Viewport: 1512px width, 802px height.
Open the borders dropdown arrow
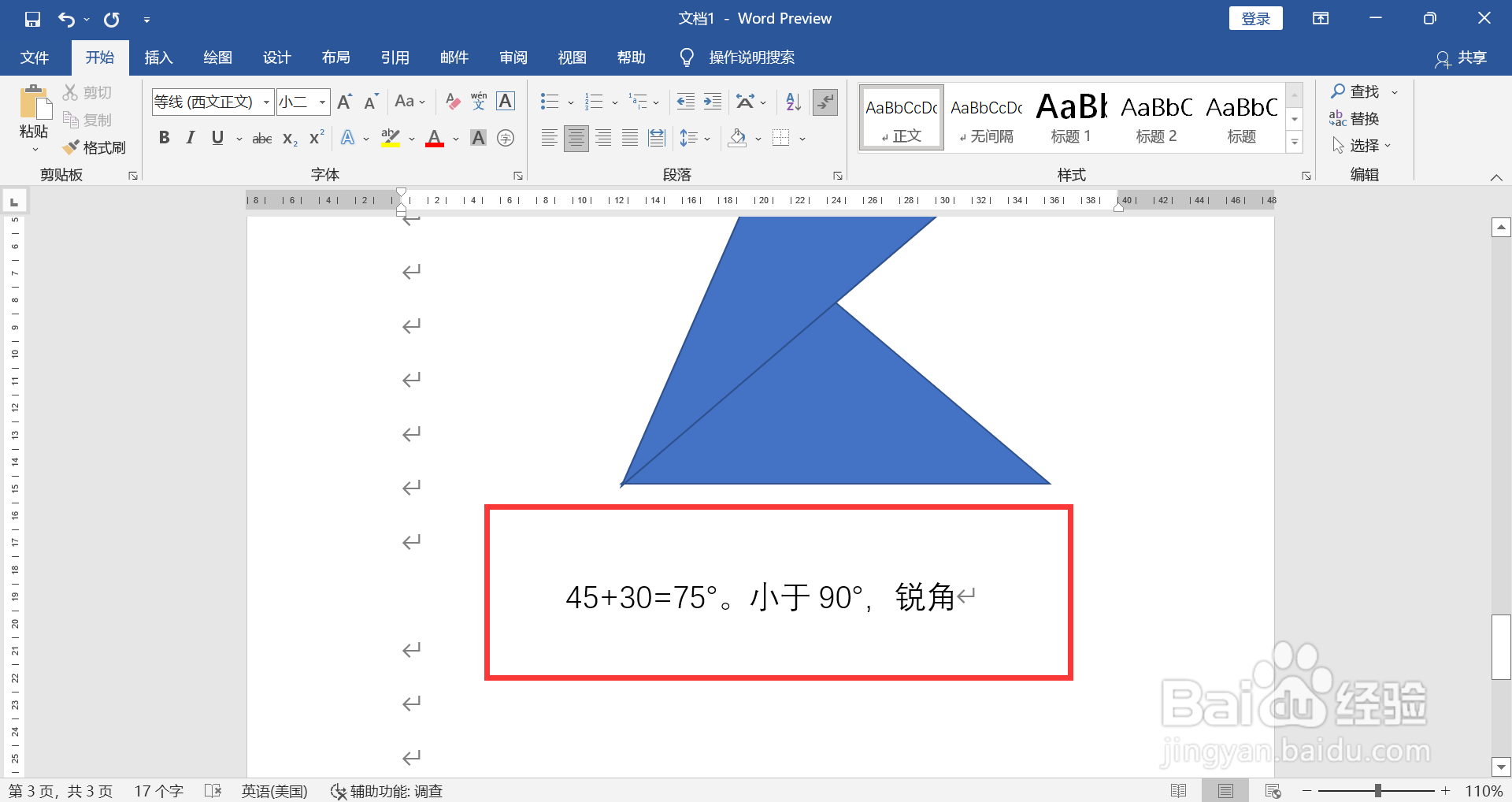click(x=802, y=139)
